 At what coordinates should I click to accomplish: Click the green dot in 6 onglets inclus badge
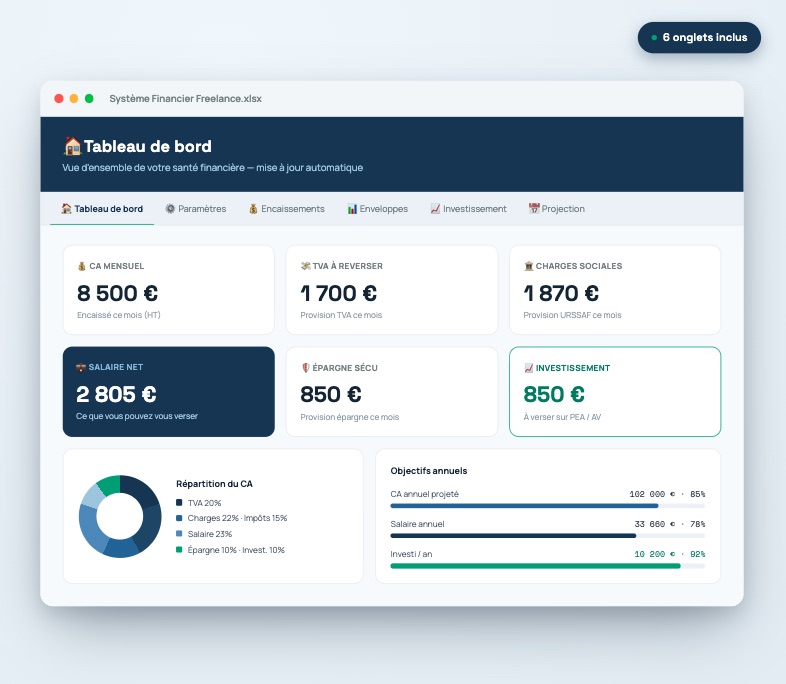pos(654,38)
